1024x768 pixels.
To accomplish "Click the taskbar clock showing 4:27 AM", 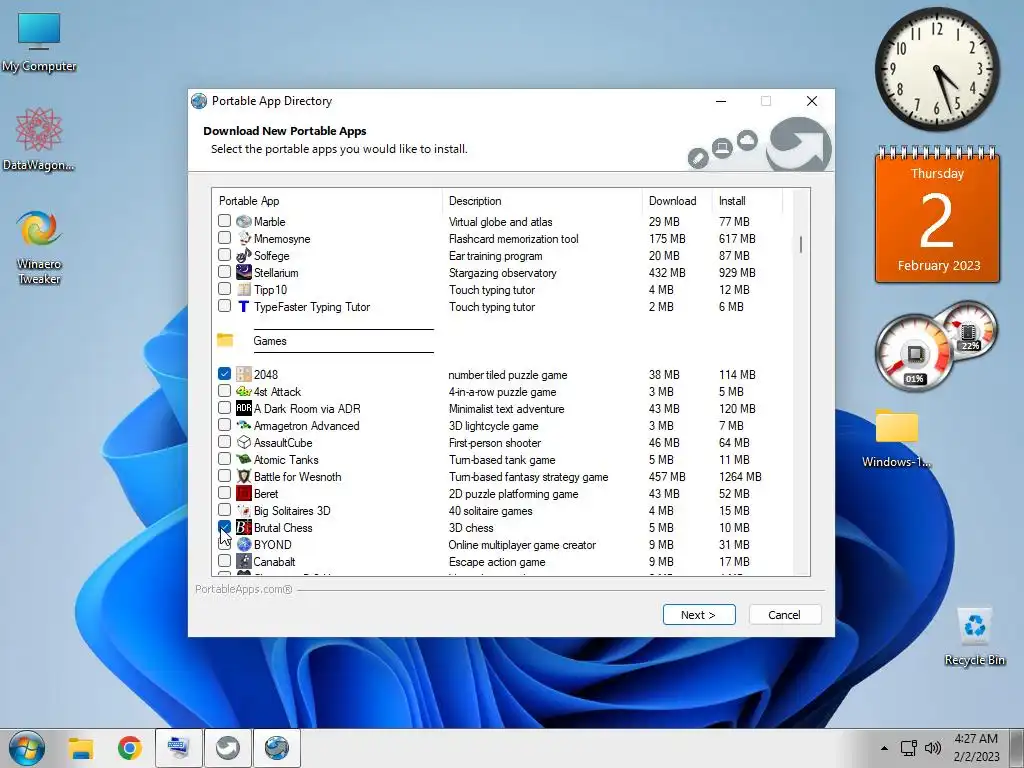I will tap(976, 748).
